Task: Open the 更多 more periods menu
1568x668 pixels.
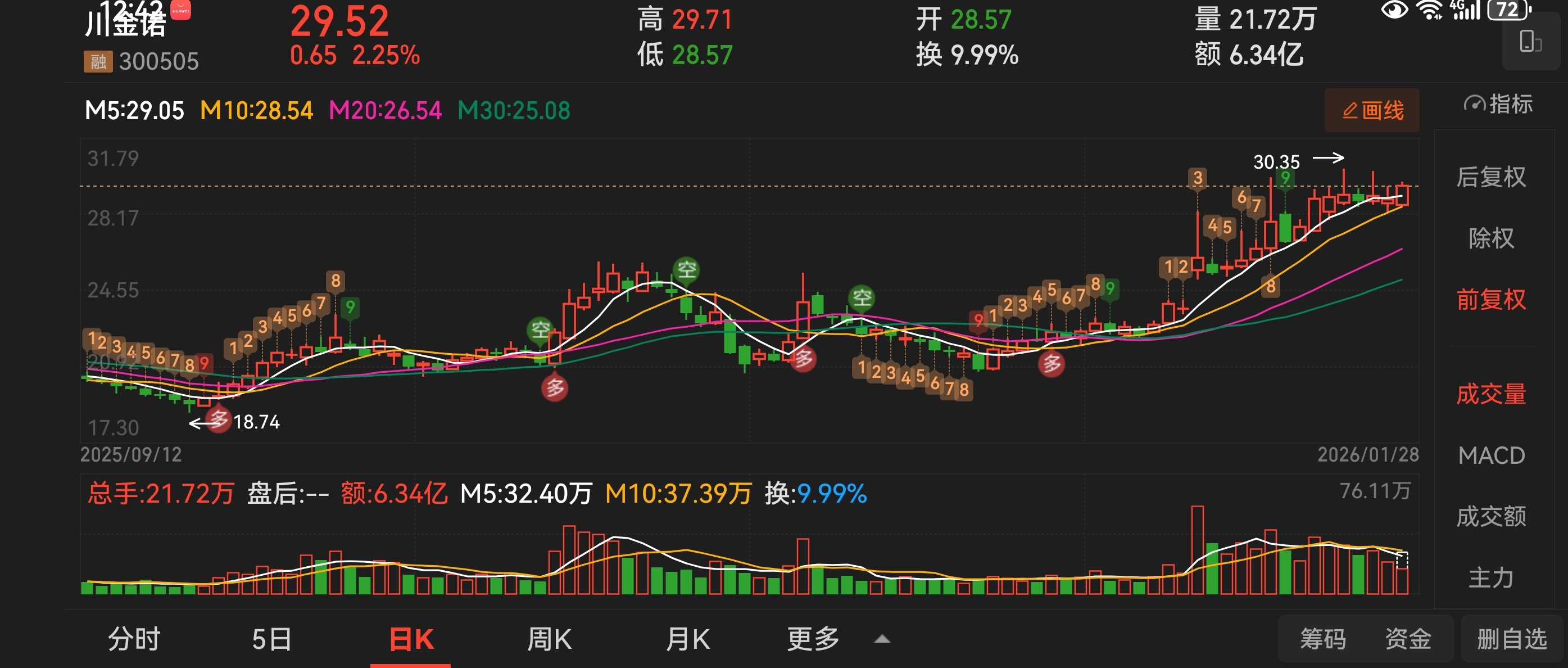Action: point(813,639)
